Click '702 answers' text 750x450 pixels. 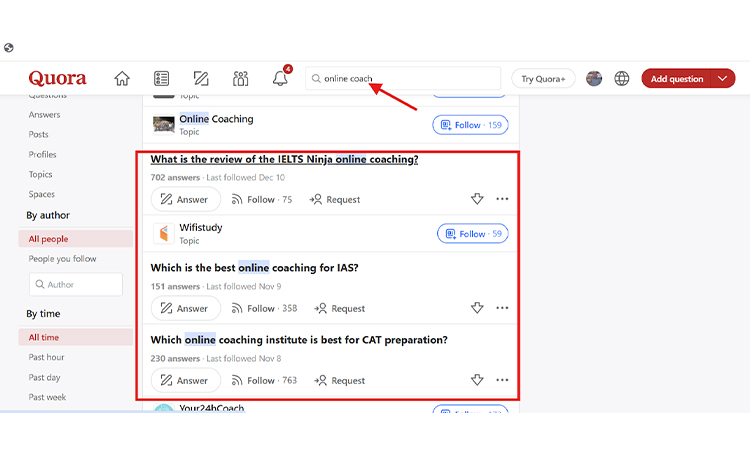point(175,177)
